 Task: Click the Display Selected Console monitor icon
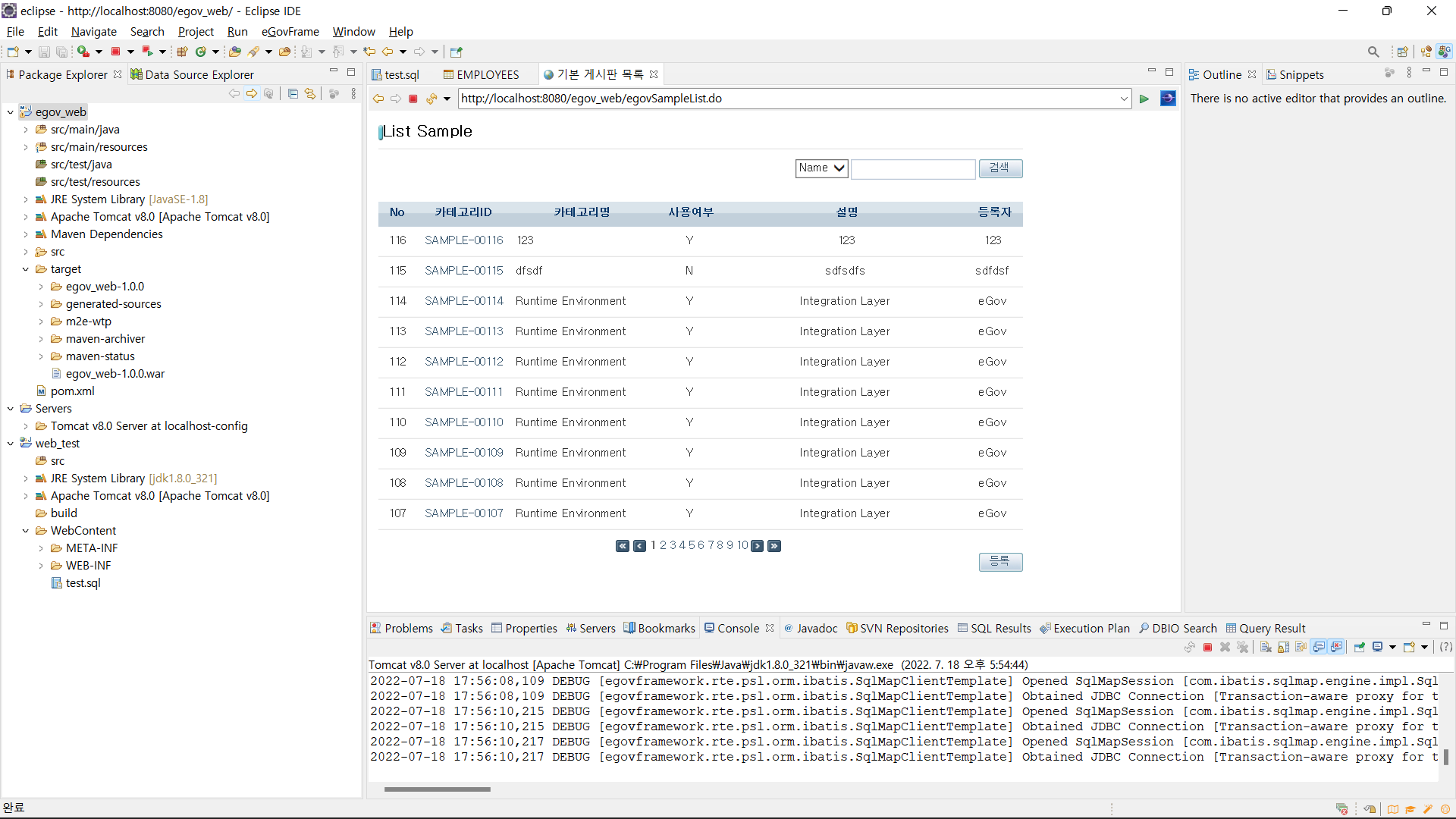pos(1378,647)
